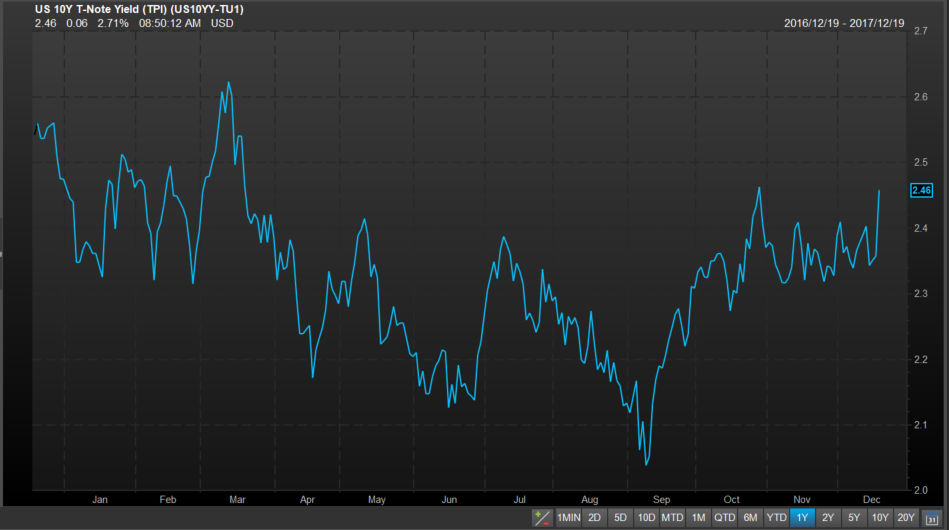The width and height of the screenshot is (949, 530).
Task: Set chart range to 20Y
Action: tap(906, 518)
